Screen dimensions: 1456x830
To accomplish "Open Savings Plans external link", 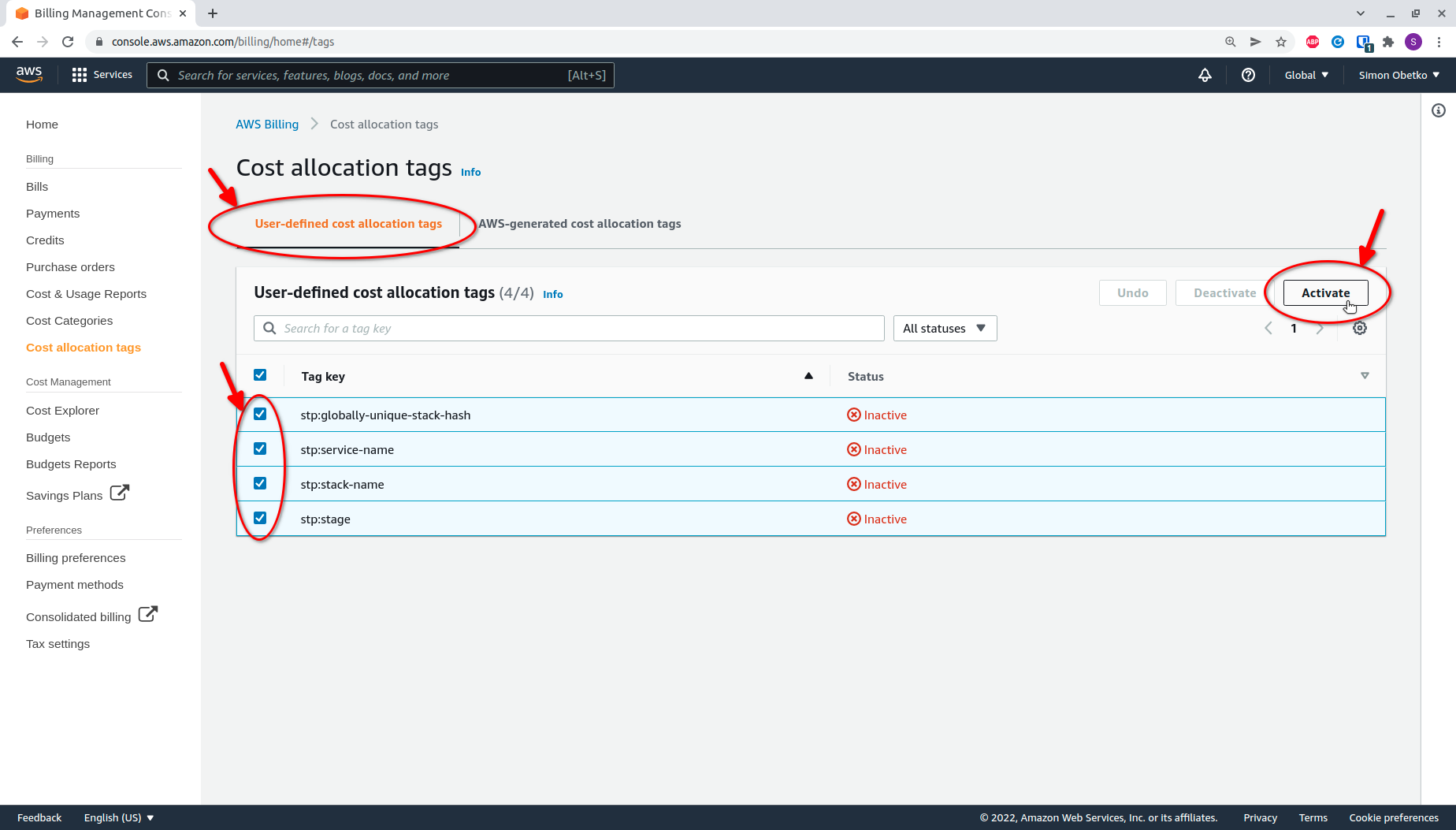I will 77,494.
